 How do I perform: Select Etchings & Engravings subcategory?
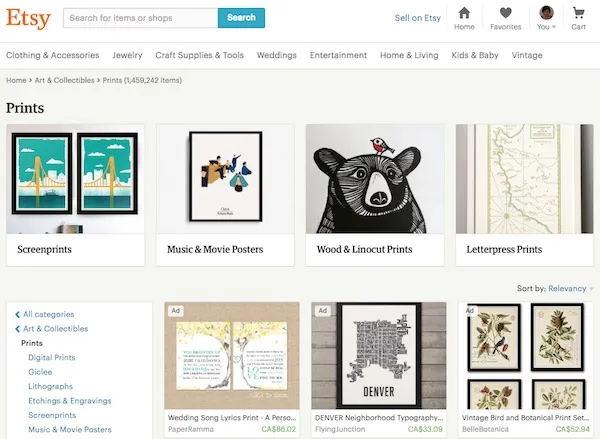pyautogui.click(x=69, y=400)
